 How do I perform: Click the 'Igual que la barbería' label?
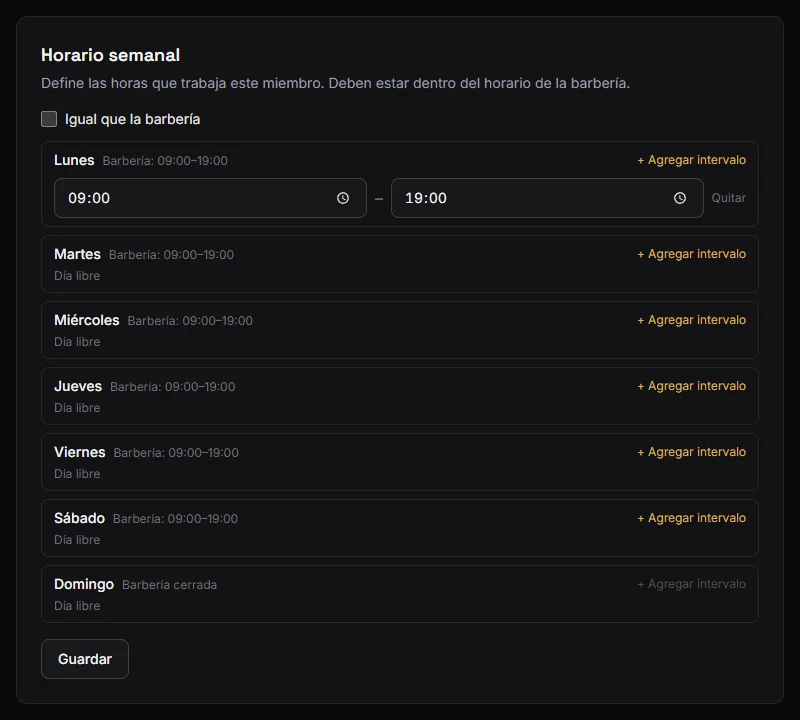pos(133,119)
